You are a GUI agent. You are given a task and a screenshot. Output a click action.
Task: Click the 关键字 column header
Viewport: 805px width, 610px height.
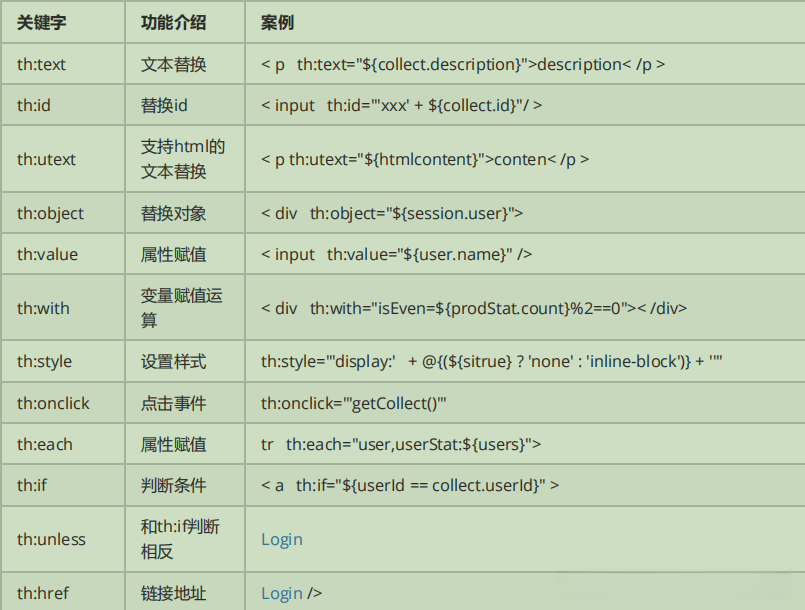coord(39,22)
